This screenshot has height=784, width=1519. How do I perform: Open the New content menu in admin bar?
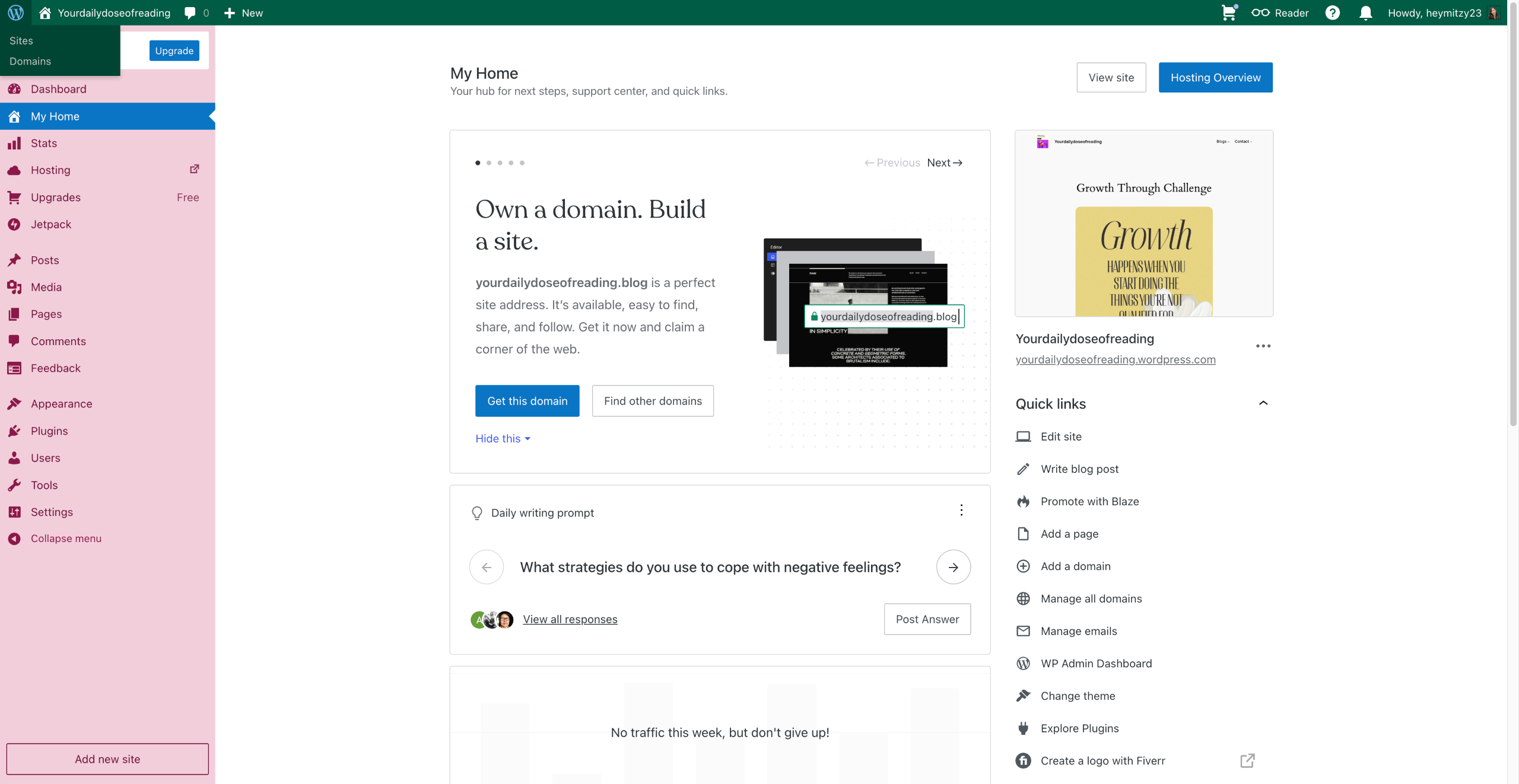243,12
